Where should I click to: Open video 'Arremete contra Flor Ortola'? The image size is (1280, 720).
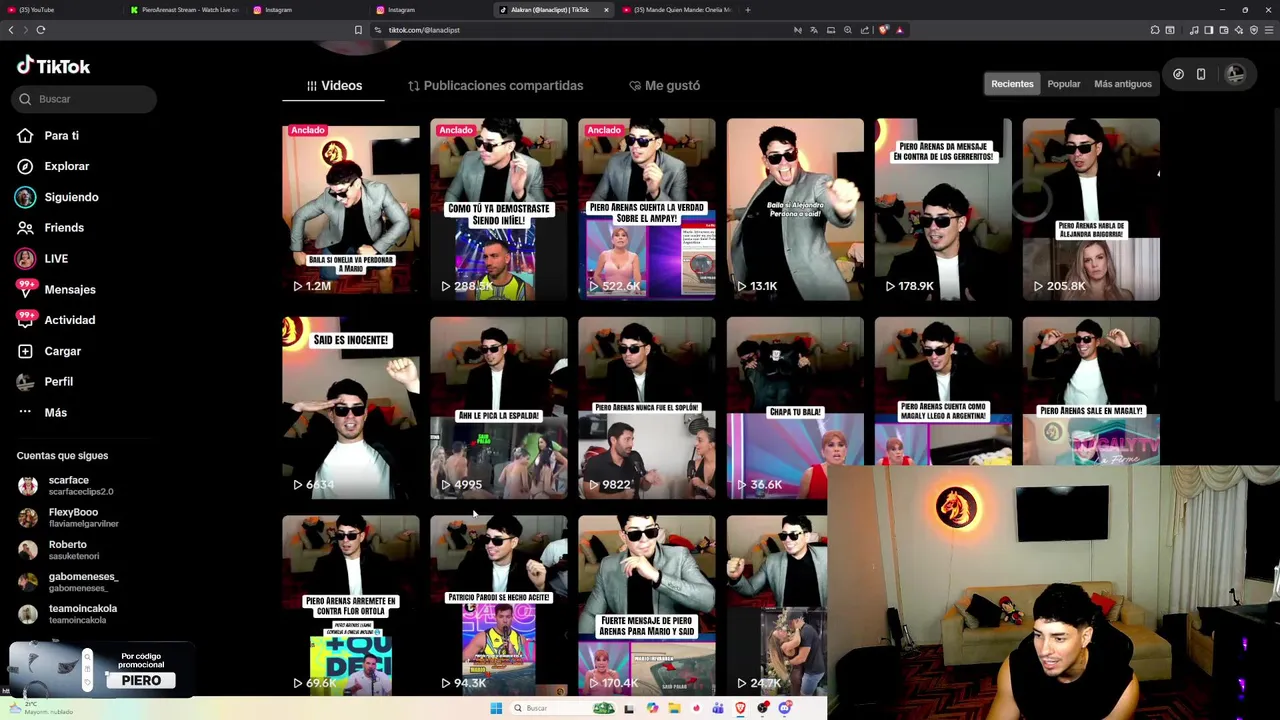(350, 605)
